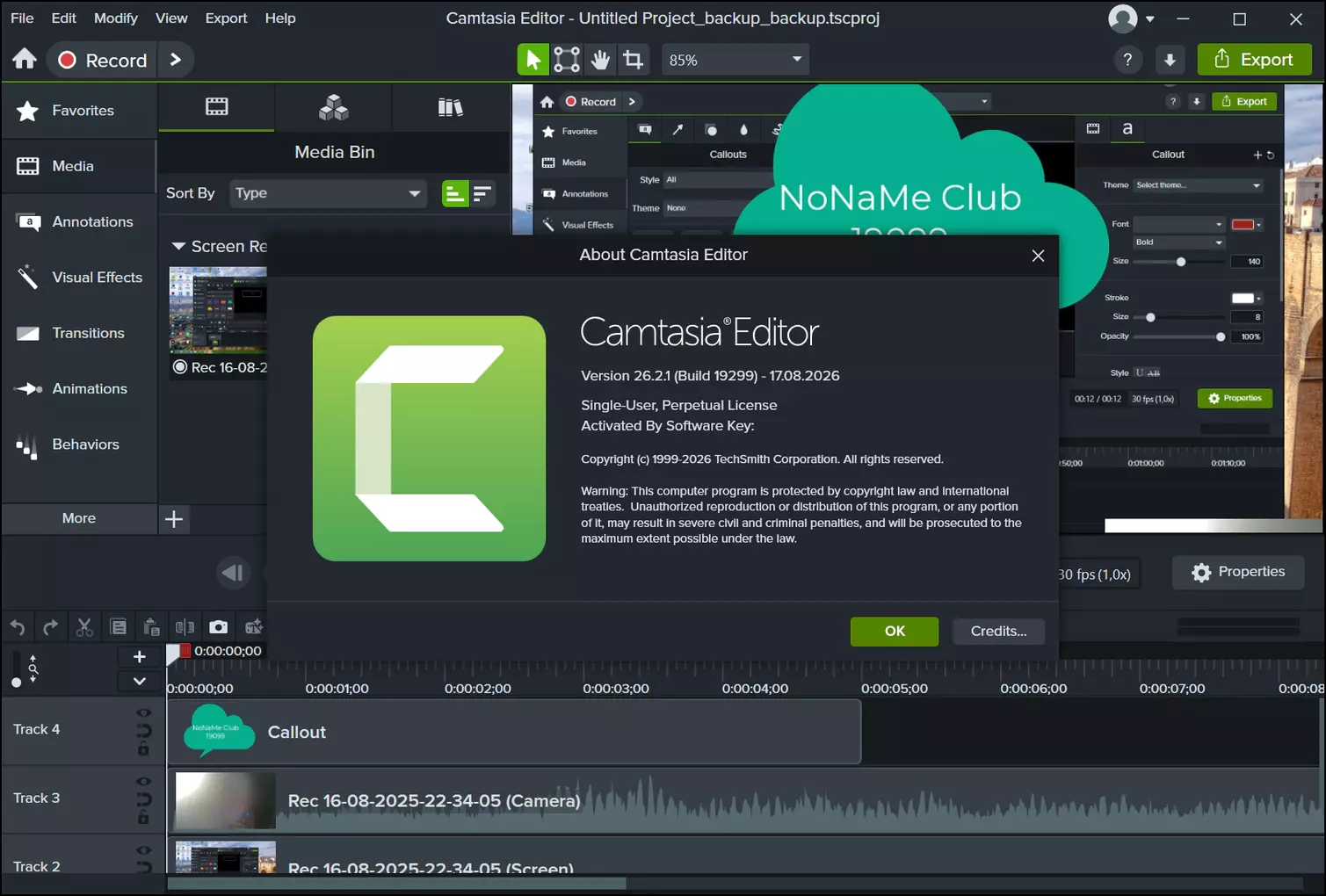1326x896 pixels.
Task: Click the green Export button
Action: [x=1254, y=60]
